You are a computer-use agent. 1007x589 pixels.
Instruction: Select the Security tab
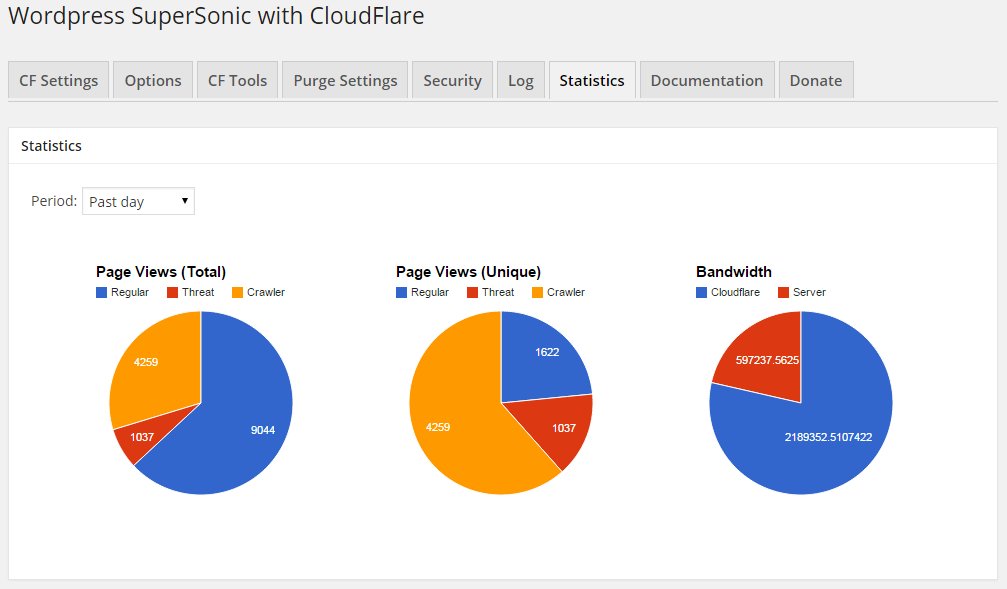(x=452, y=80)
